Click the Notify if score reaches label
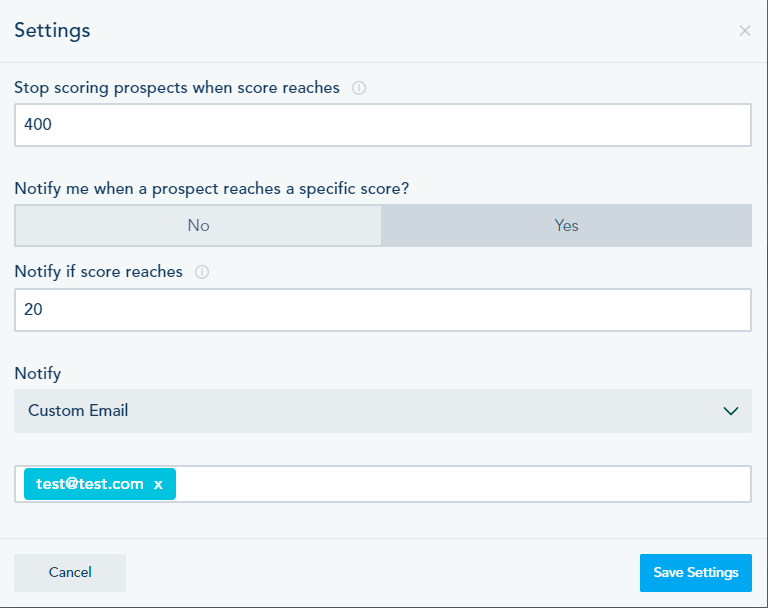 98,272
